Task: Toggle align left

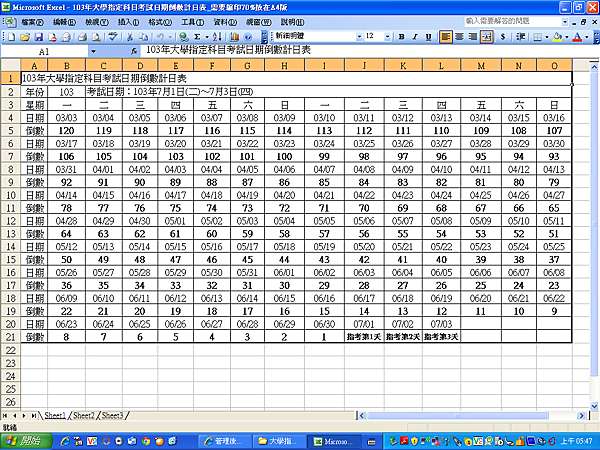Action: click(445, 37)
